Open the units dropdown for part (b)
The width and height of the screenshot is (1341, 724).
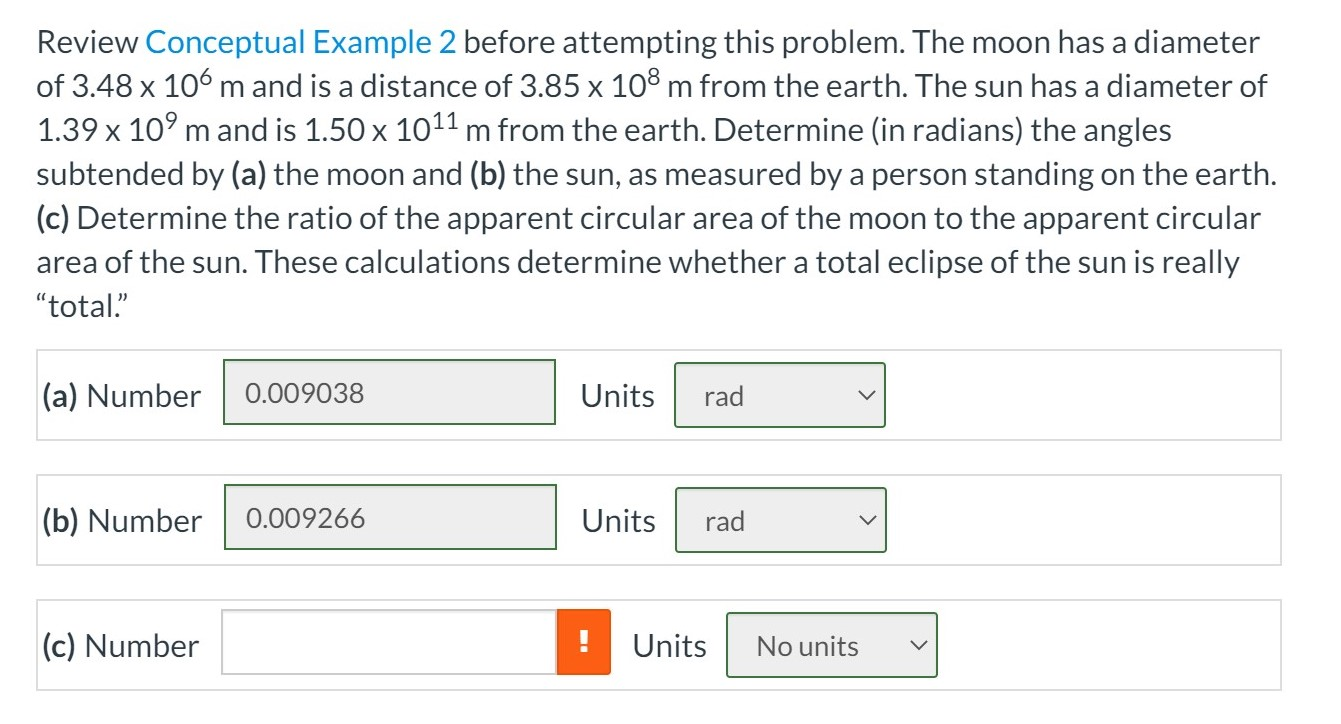[x=780, y=520]
